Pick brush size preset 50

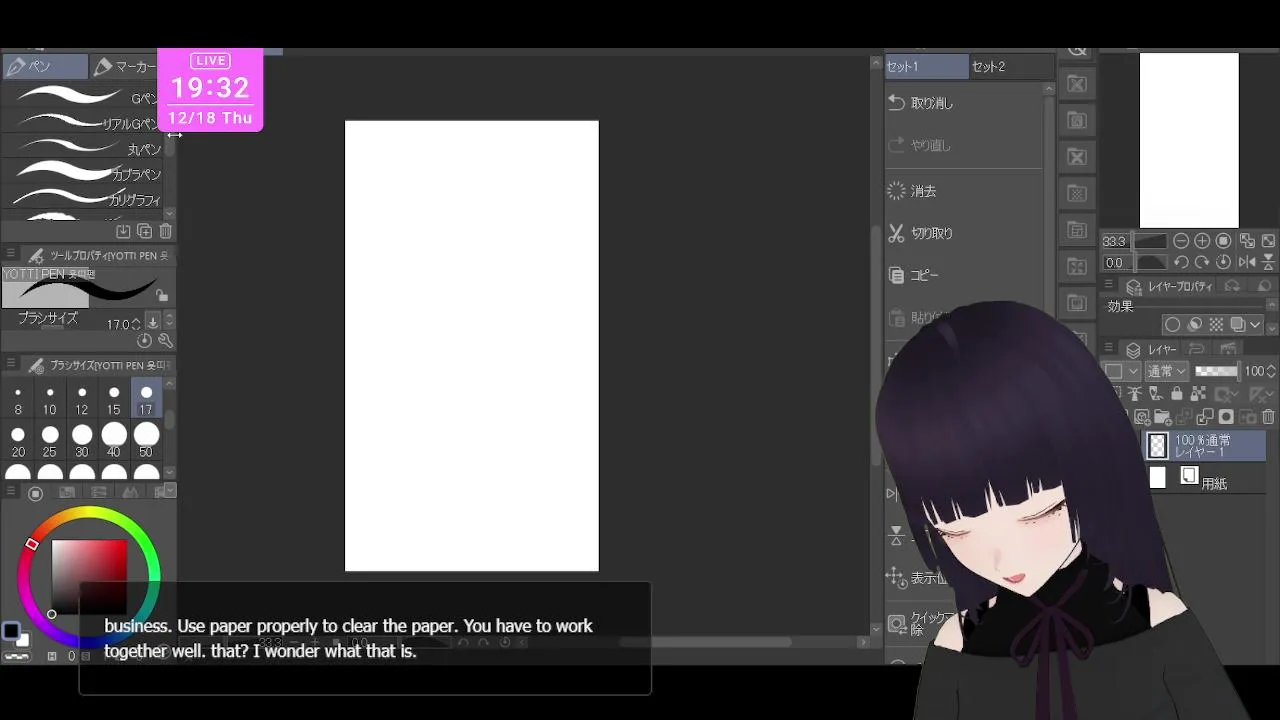coord(146,441)
